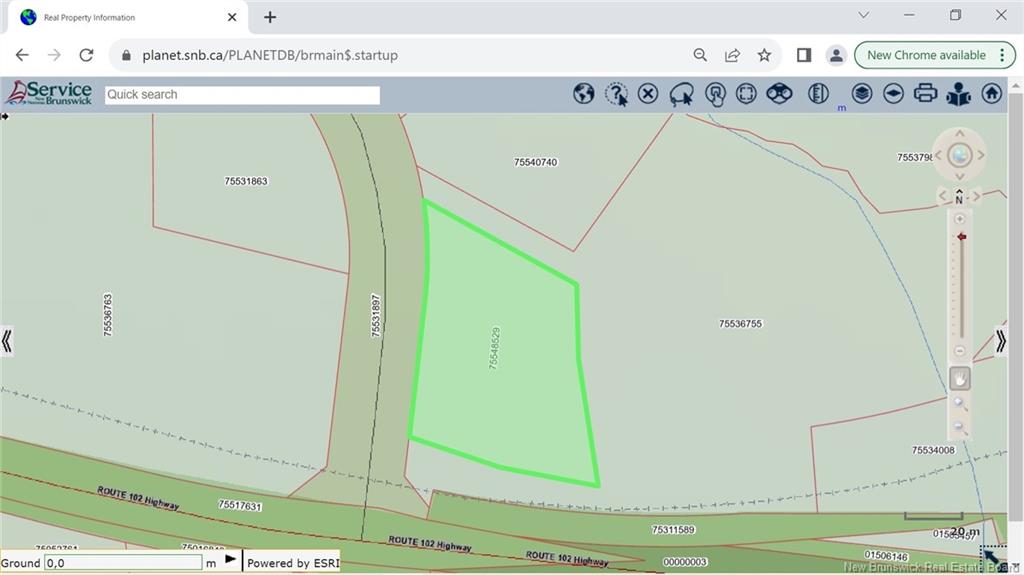Activate the touch-select pointer tool
Screen dimensions: 1024x575
click(x=715, y=95)
